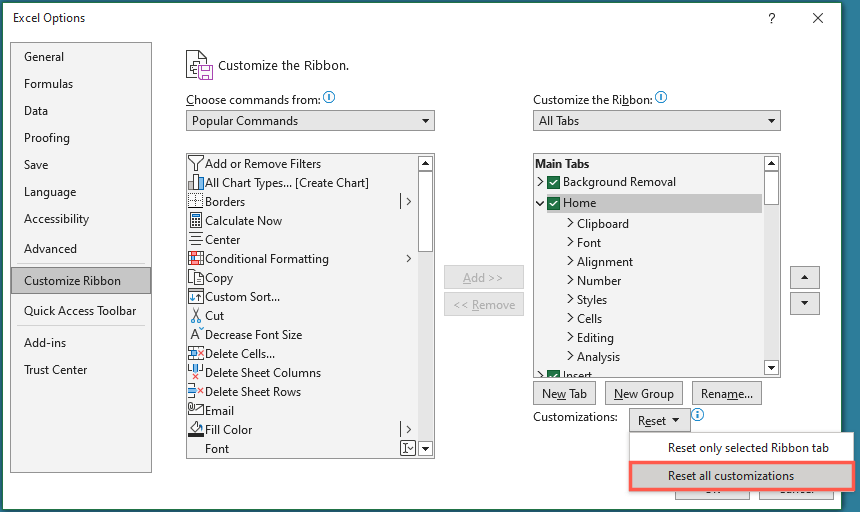Viewport: 860px width, 512px height.
Task: Select the All Chart Types command icon
Action: pos(196,182)
